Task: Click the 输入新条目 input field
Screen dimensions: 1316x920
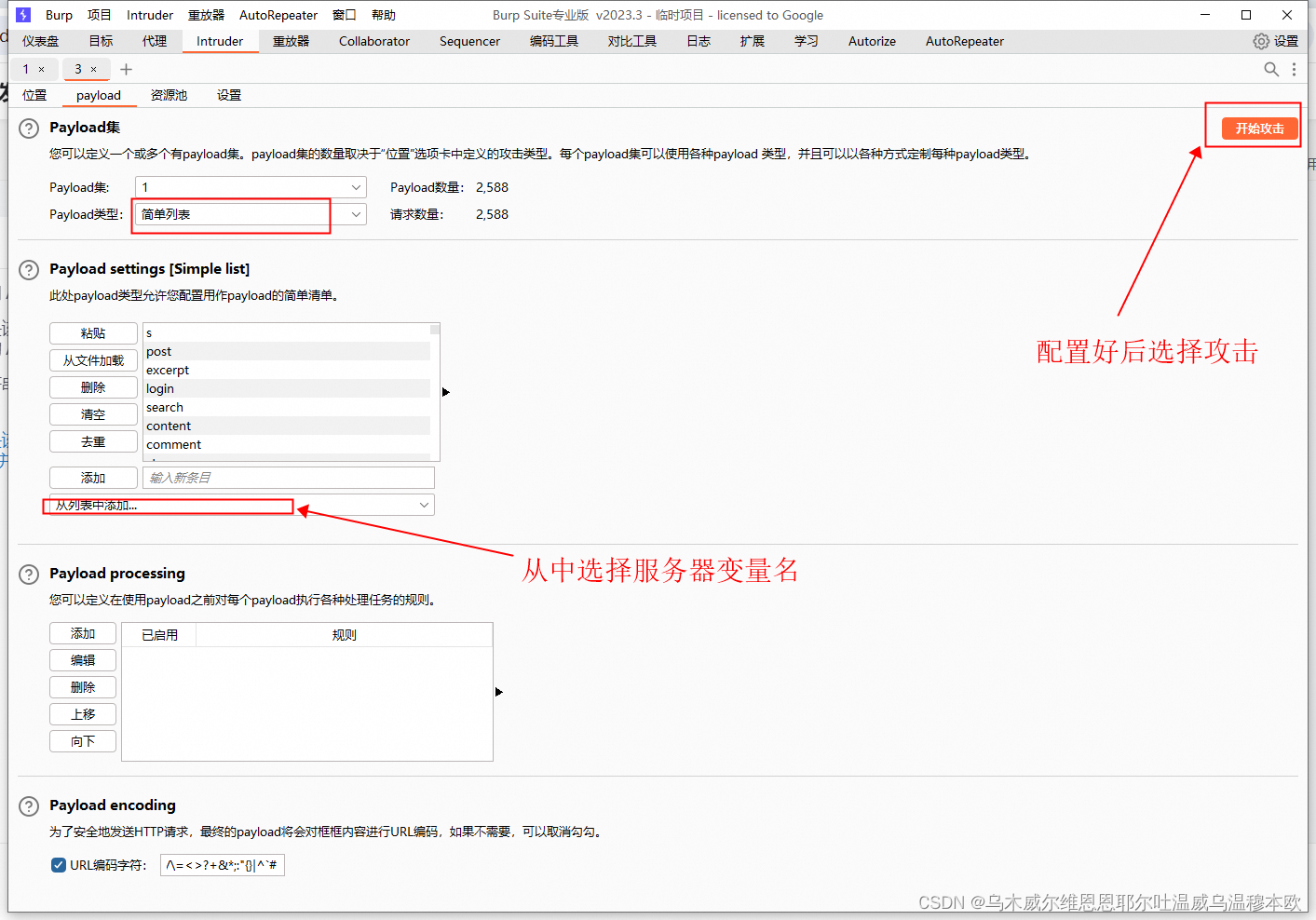Action: (289, 477)
